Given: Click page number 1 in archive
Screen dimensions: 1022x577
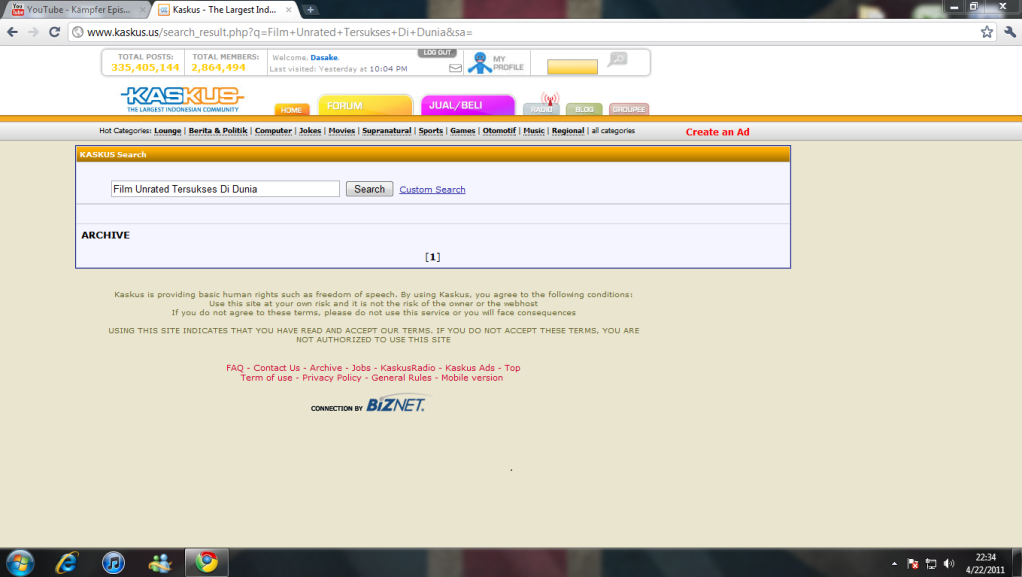Looking at the screenshot, I should coord(433,257).
